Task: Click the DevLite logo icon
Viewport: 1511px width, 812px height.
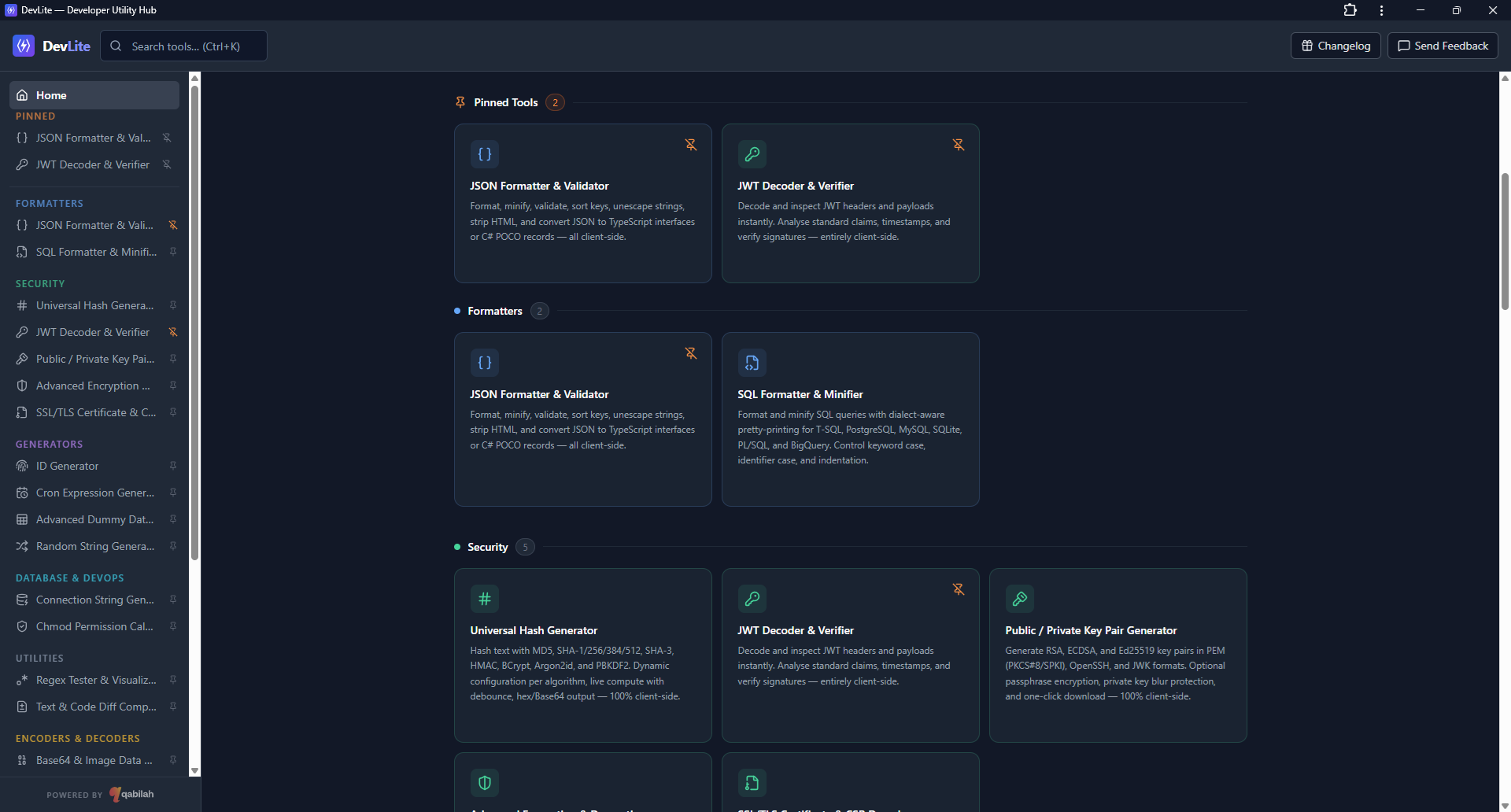Action: (24, 46)
